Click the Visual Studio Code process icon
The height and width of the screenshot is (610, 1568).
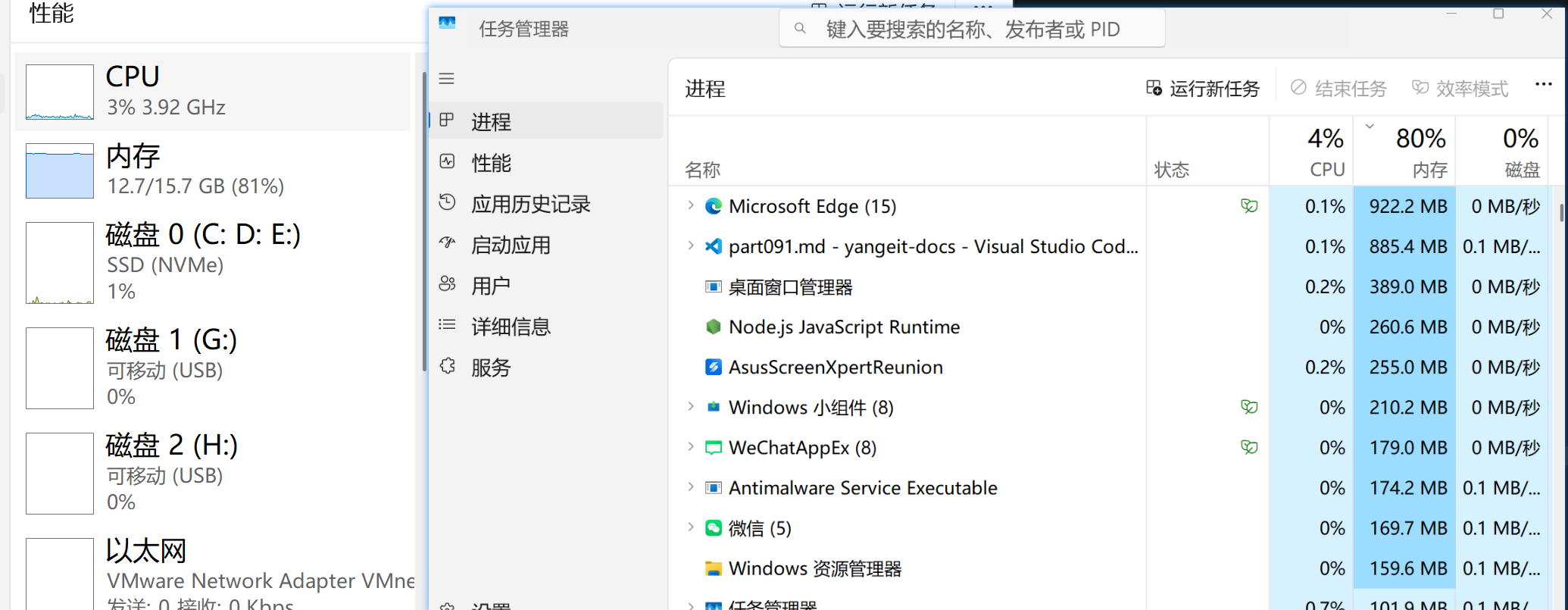[x=713, y=246]
